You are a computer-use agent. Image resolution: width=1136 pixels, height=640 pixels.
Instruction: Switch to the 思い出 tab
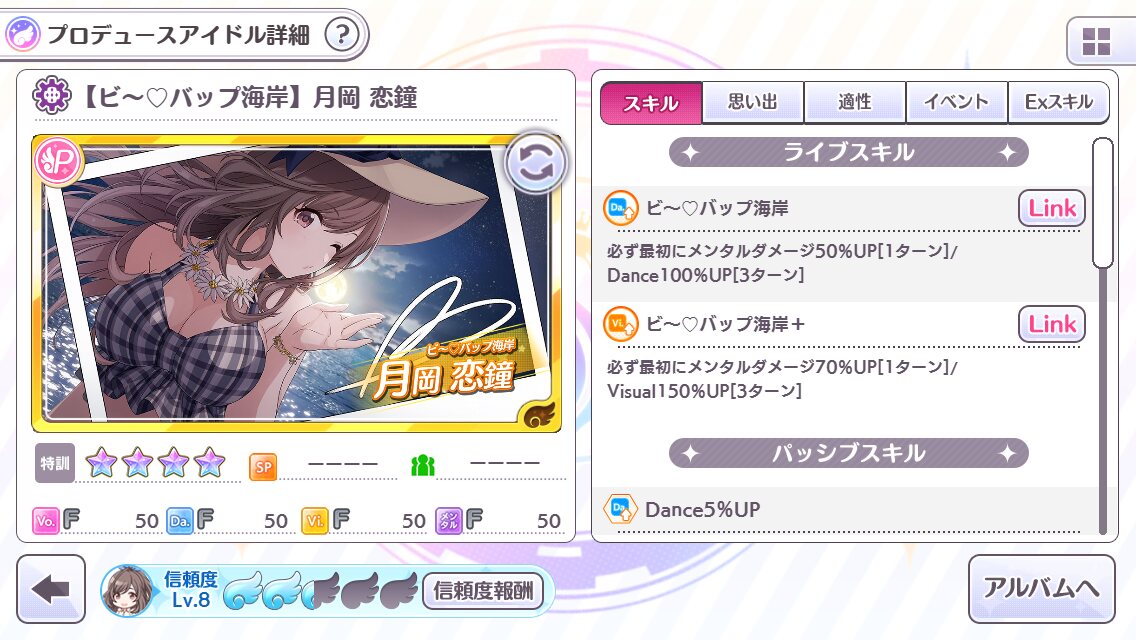753,102
